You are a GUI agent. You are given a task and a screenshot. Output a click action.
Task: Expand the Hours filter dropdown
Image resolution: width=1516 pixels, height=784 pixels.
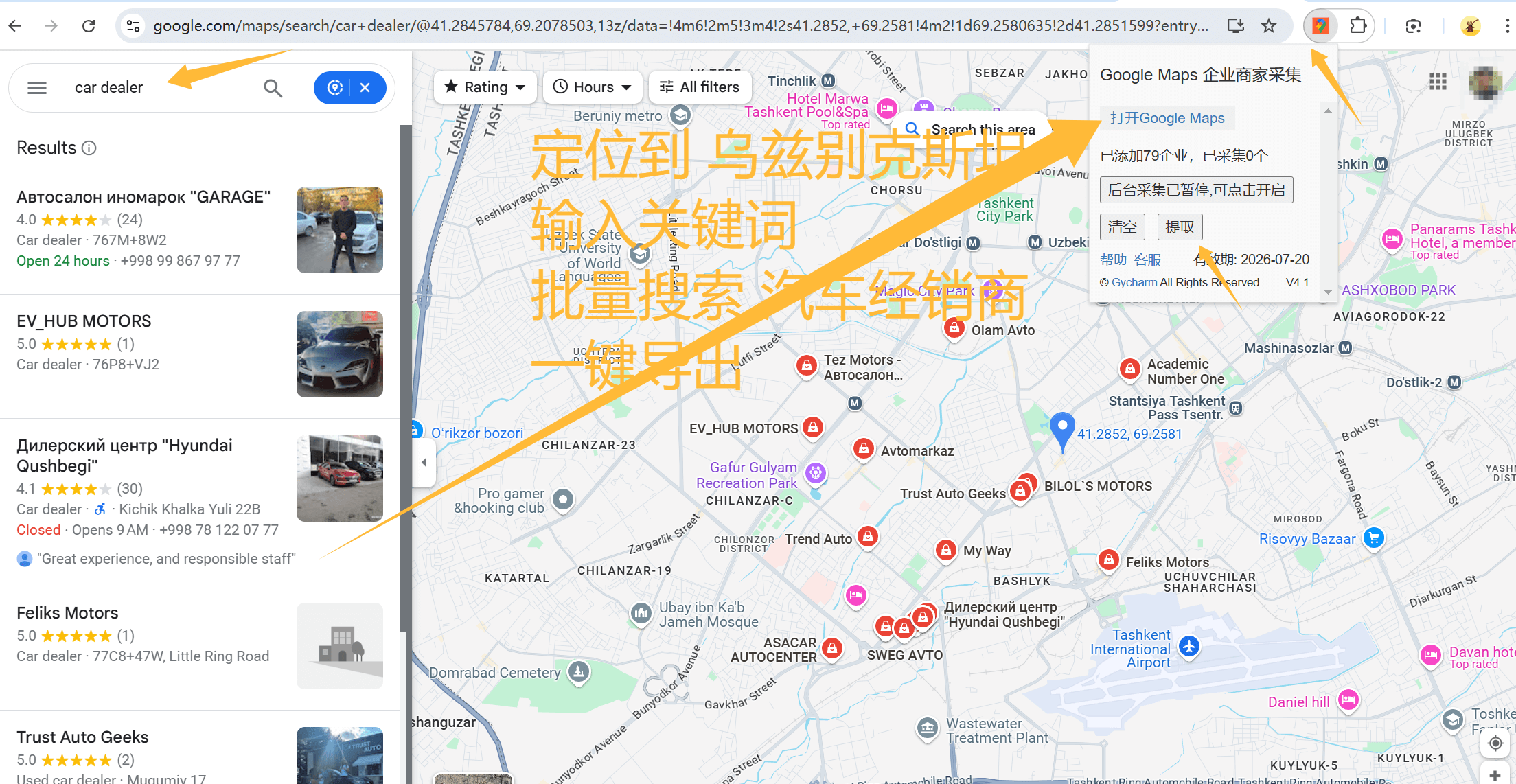(x=592, y=87)
